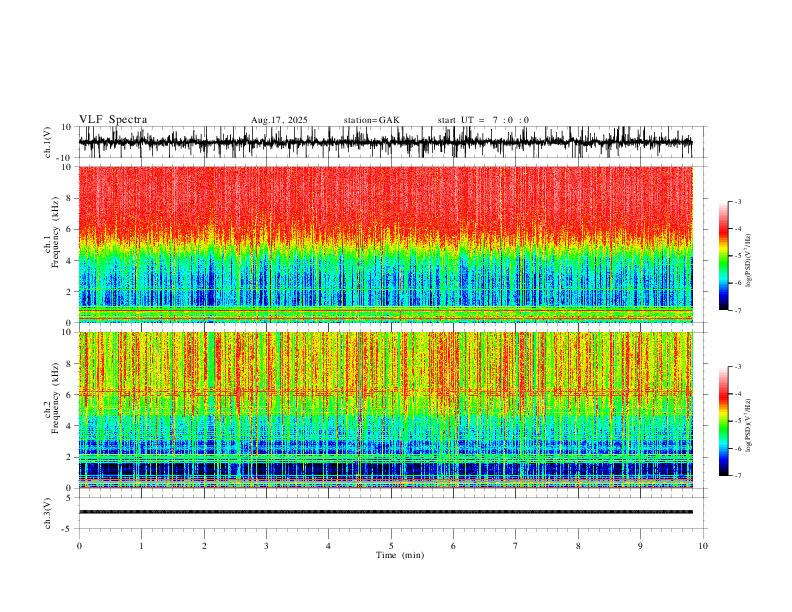Click time axis tick label "7"
Viewport: 792px width, 612px height.
coord(516,546)
